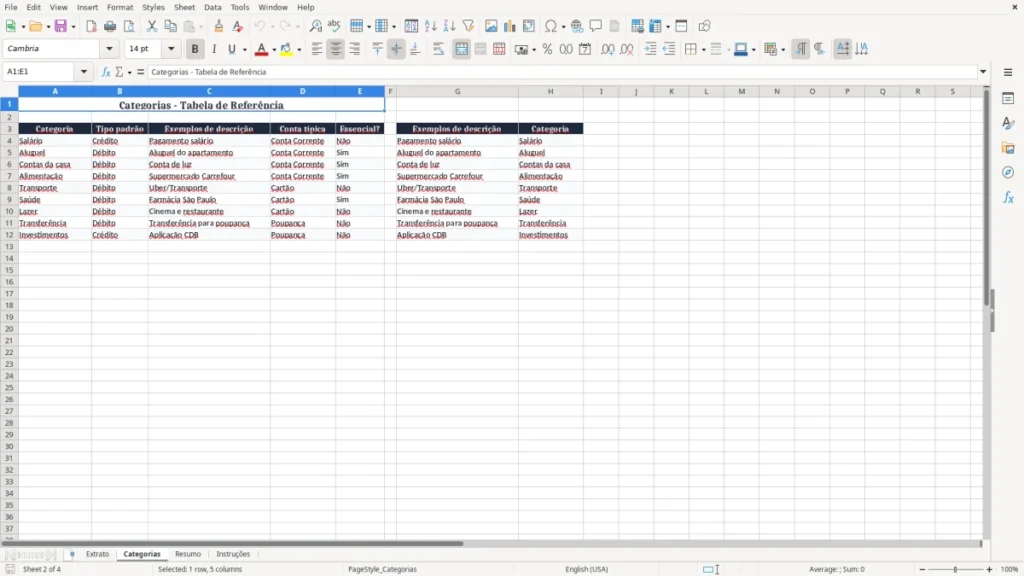1024x576 pixels.
Task: Center vertically alignment
Action: click(x=396, y=49)
